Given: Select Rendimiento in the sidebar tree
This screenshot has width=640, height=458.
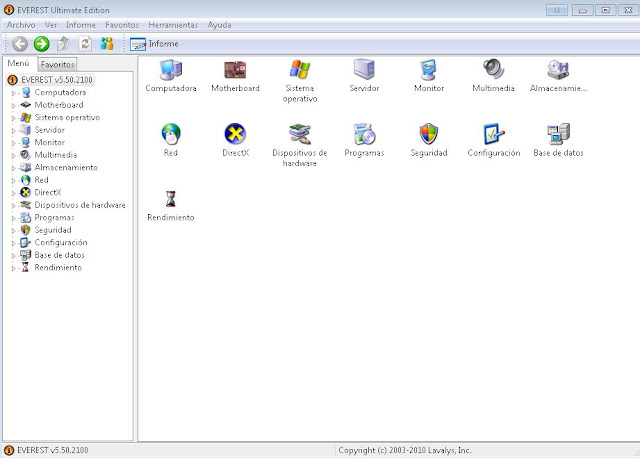Looking at the screenshot, I should click(58, 267).
